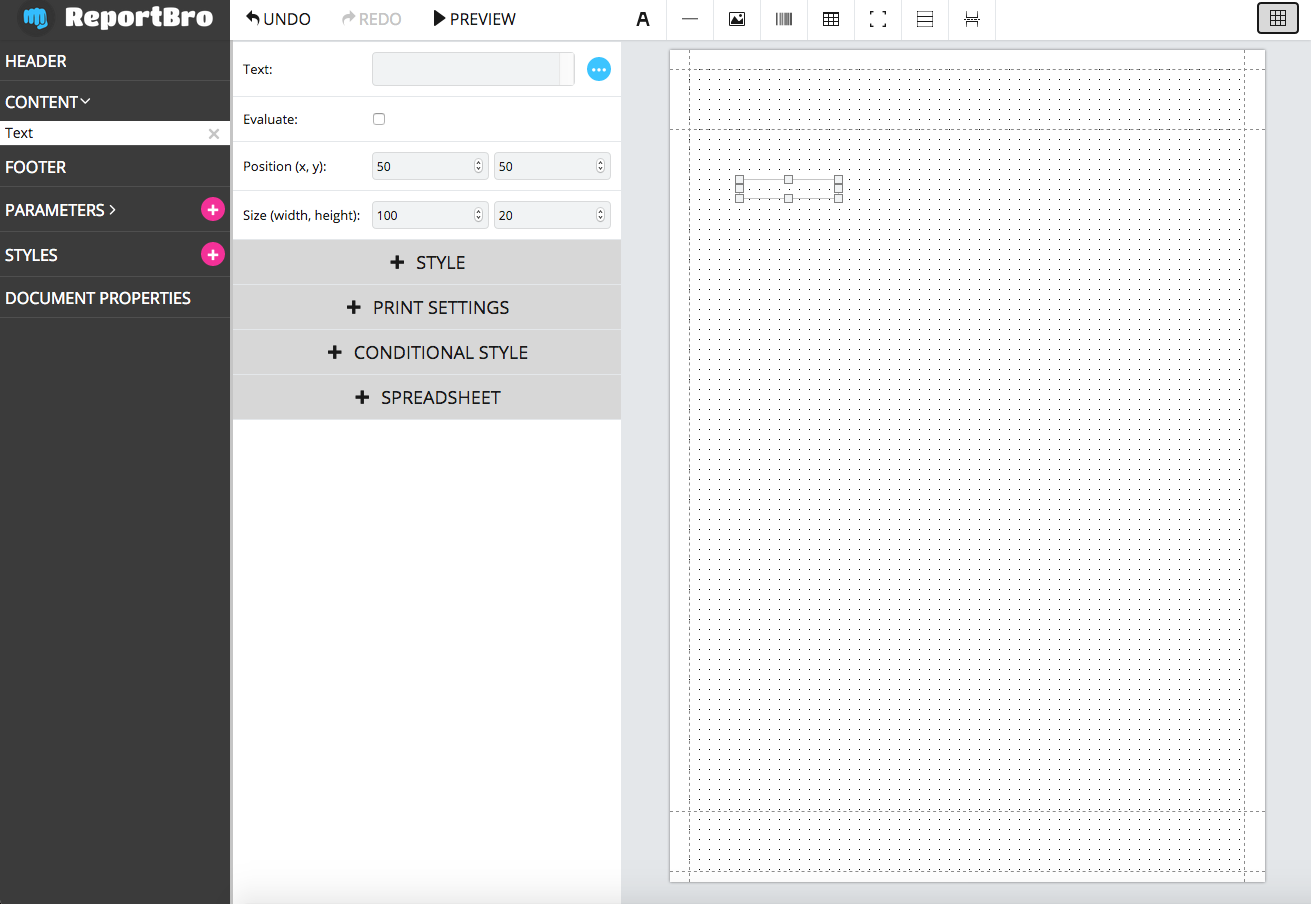Click the width field stepper arrows
This screenshot has width=1311, height=904.
point(478,215)
